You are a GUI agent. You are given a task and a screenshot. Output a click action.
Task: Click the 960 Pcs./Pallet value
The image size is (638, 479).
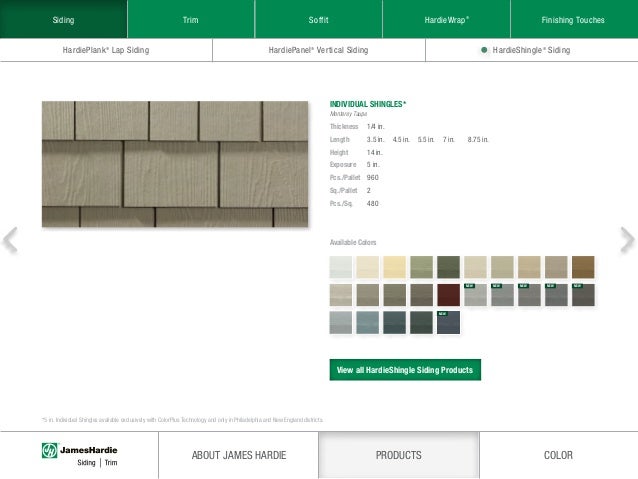[x=372, y=177]
